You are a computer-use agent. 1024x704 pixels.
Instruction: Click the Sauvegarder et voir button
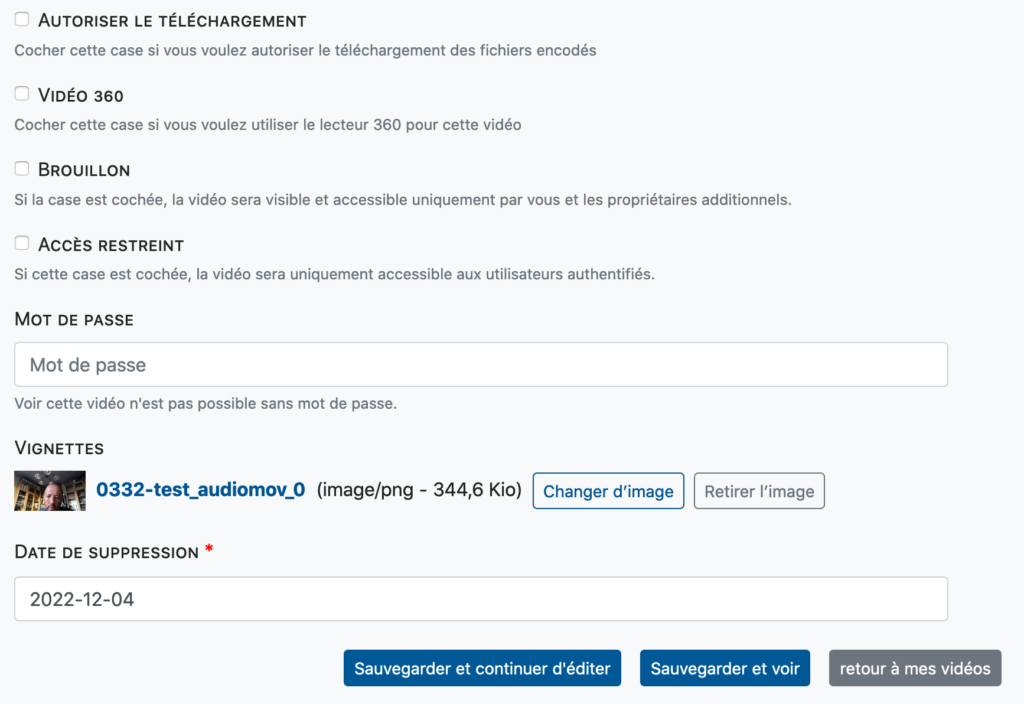tap(725, 668)
